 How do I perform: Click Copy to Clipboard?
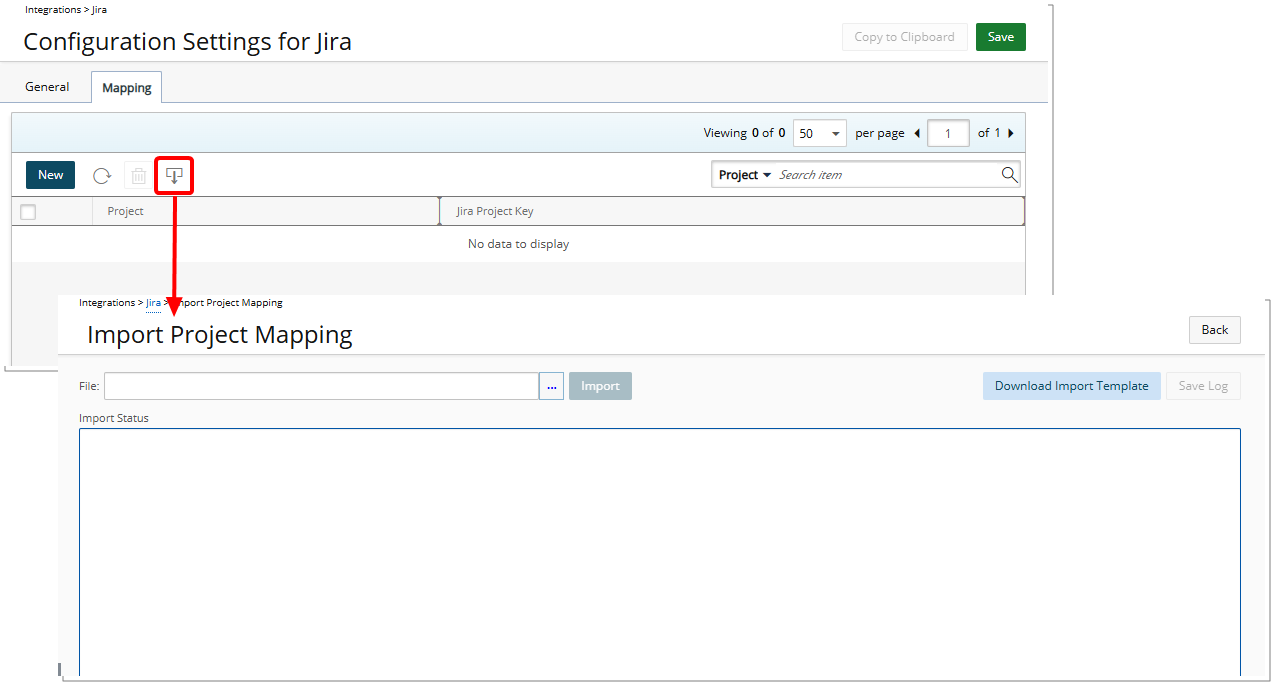pyautogui.click(x=904, y=36)
